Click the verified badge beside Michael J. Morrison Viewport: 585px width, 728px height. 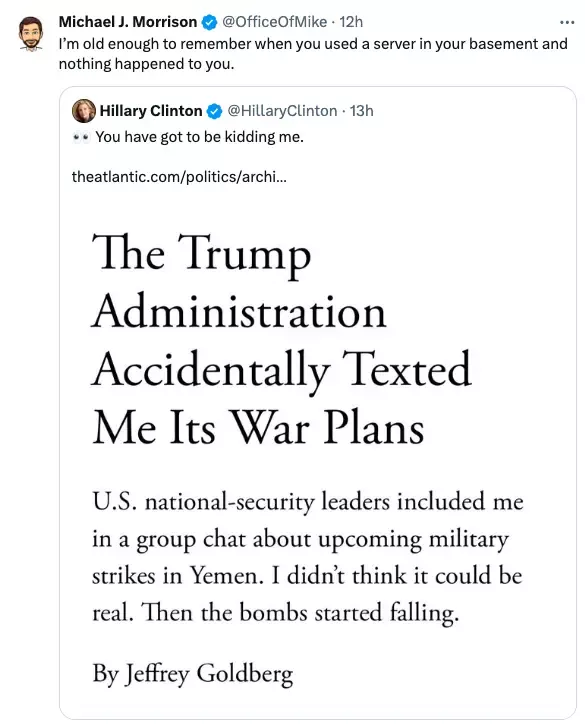(x=210, y=22)
